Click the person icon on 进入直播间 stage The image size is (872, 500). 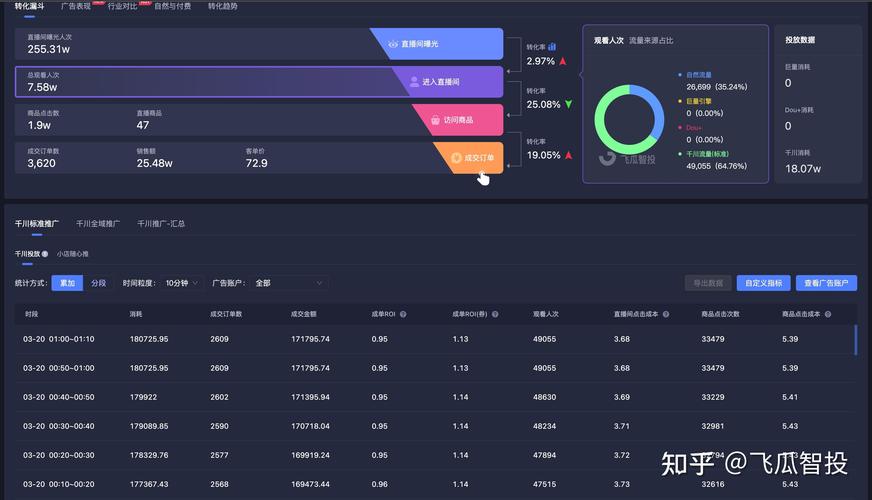(x=414, y=82)
